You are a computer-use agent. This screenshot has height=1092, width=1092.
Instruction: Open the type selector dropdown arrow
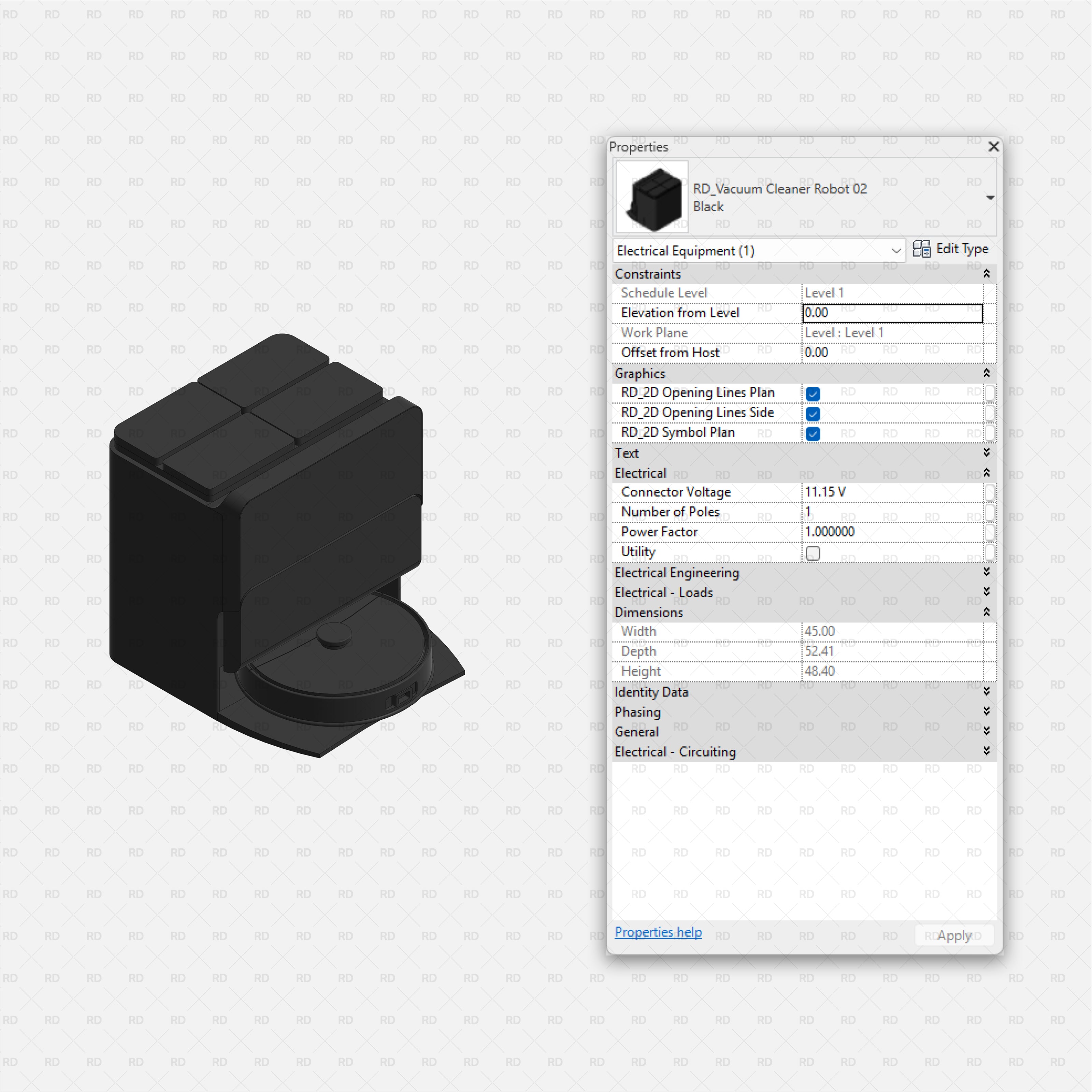(990, 198)
